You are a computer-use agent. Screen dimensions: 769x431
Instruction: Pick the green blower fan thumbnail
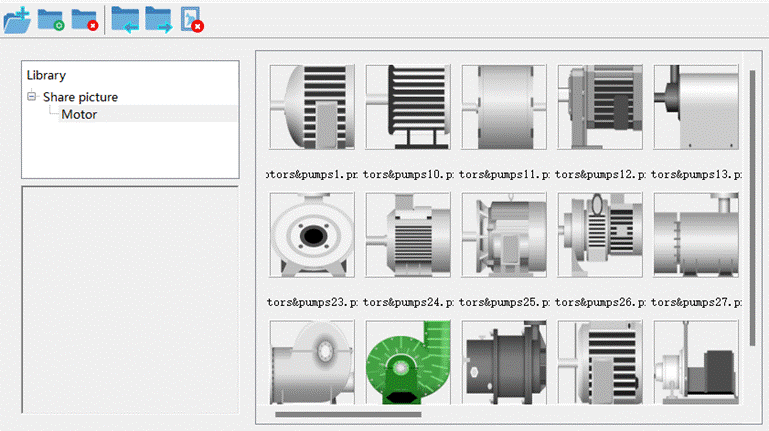tap(405, 362)
